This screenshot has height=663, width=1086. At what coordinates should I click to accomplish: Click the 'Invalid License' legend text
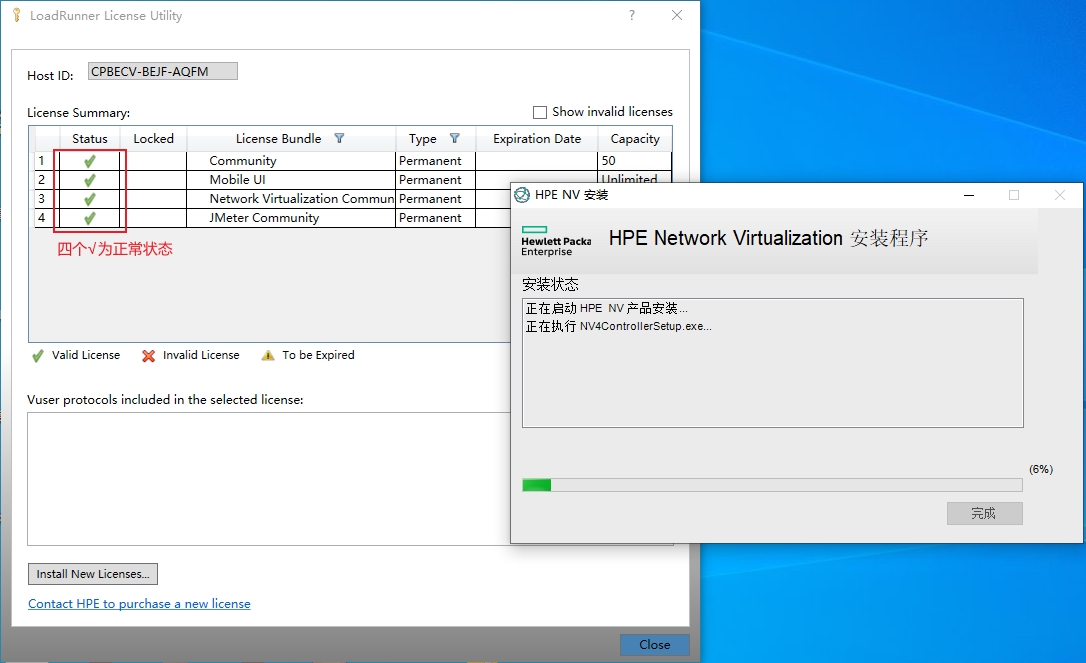coord(201,355)
